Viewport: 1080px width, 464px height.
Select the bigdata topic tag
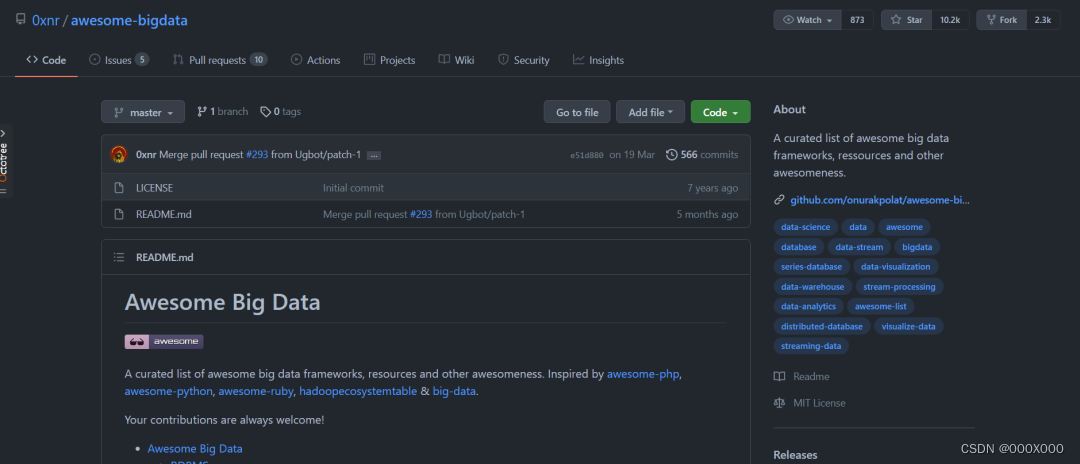coord(917,247)
